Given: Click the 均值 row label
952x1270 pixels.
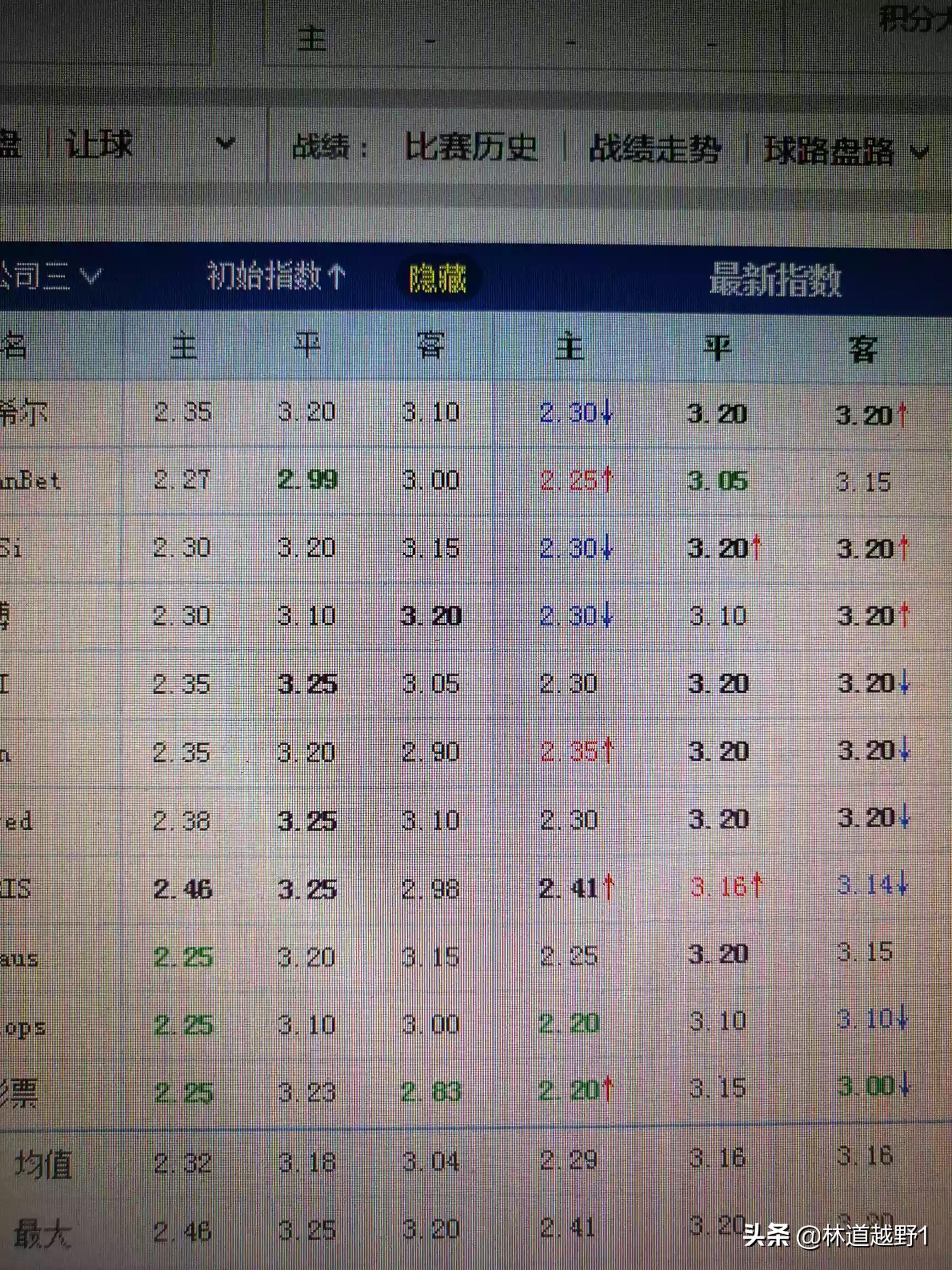Looking at the screenshot, I should click(x=43, y=1164).
